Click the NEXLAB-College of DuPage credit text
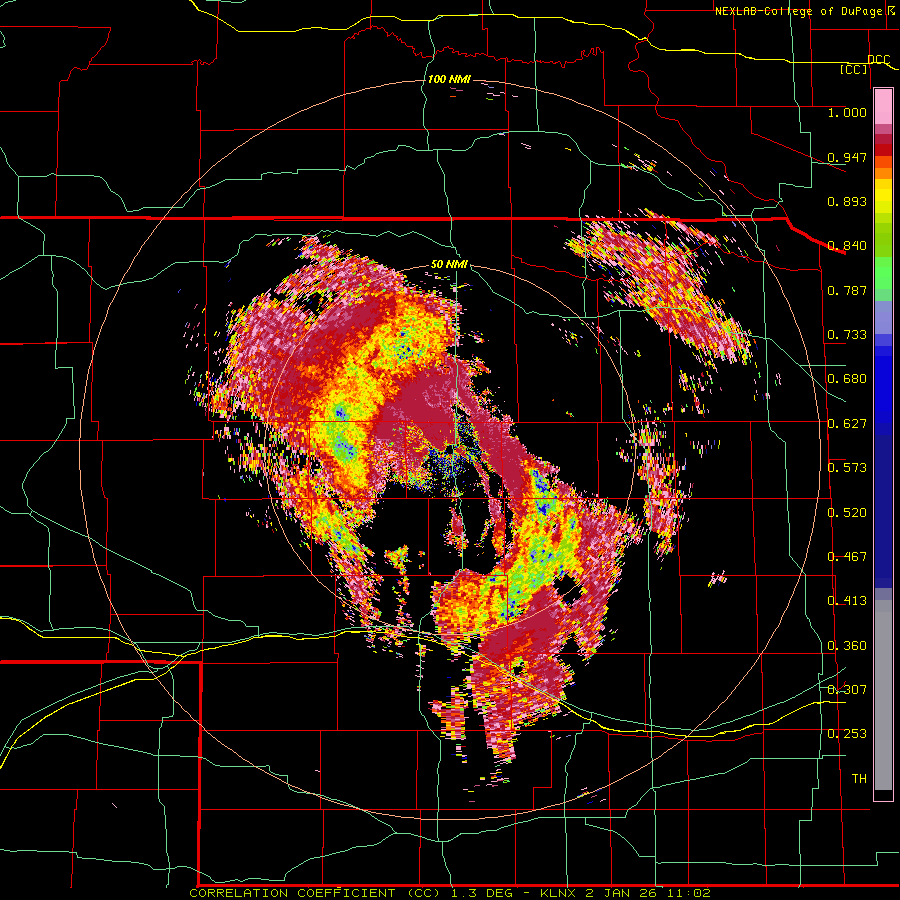Viewport: 900px width, 900px height. (804, 11)
